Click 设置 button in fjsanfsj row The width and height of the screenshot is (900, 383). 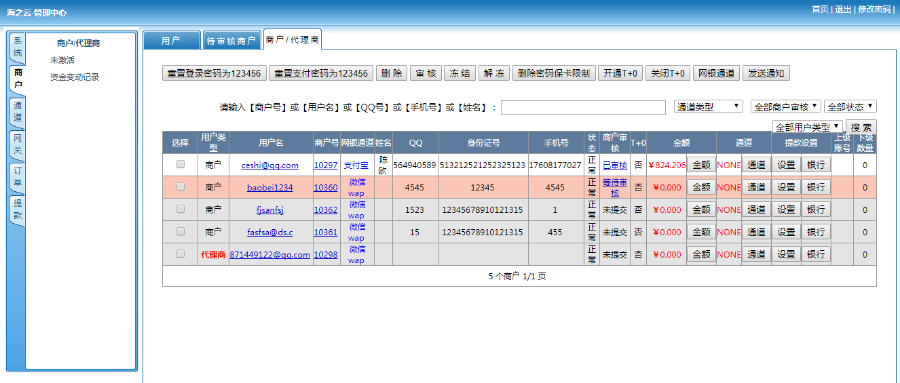pos(786,210)
